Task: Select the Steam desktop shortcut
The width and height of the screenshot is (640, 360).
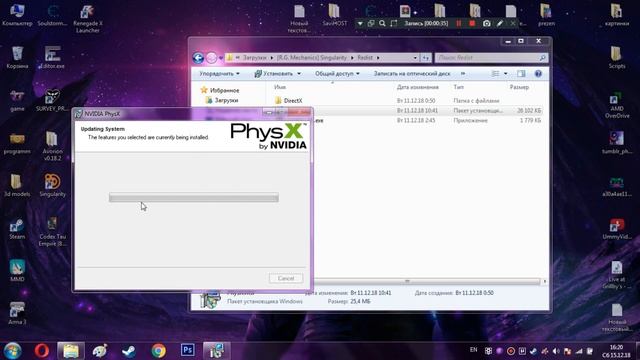Action: [17, 229]
